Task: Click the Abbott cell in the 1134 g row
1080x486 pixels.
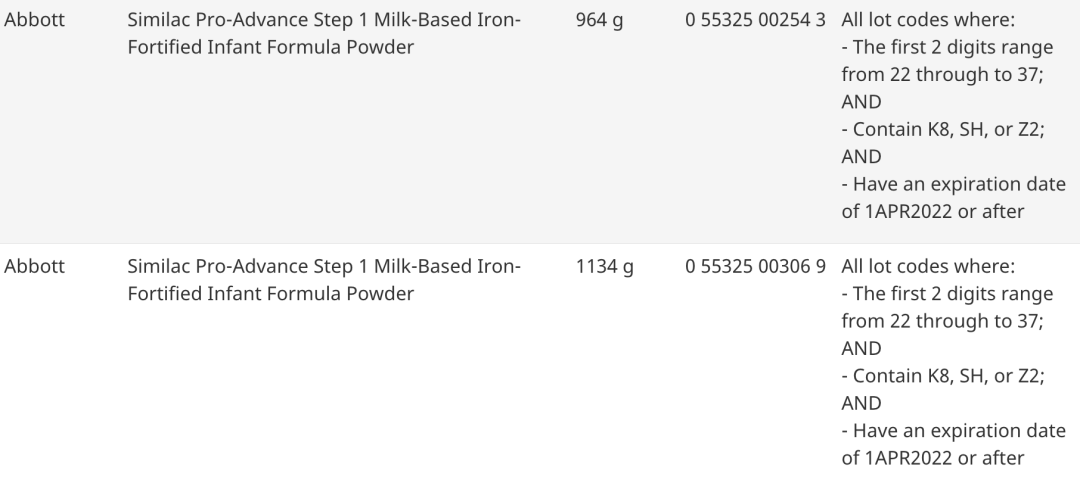Action: [x=34, y=267]
